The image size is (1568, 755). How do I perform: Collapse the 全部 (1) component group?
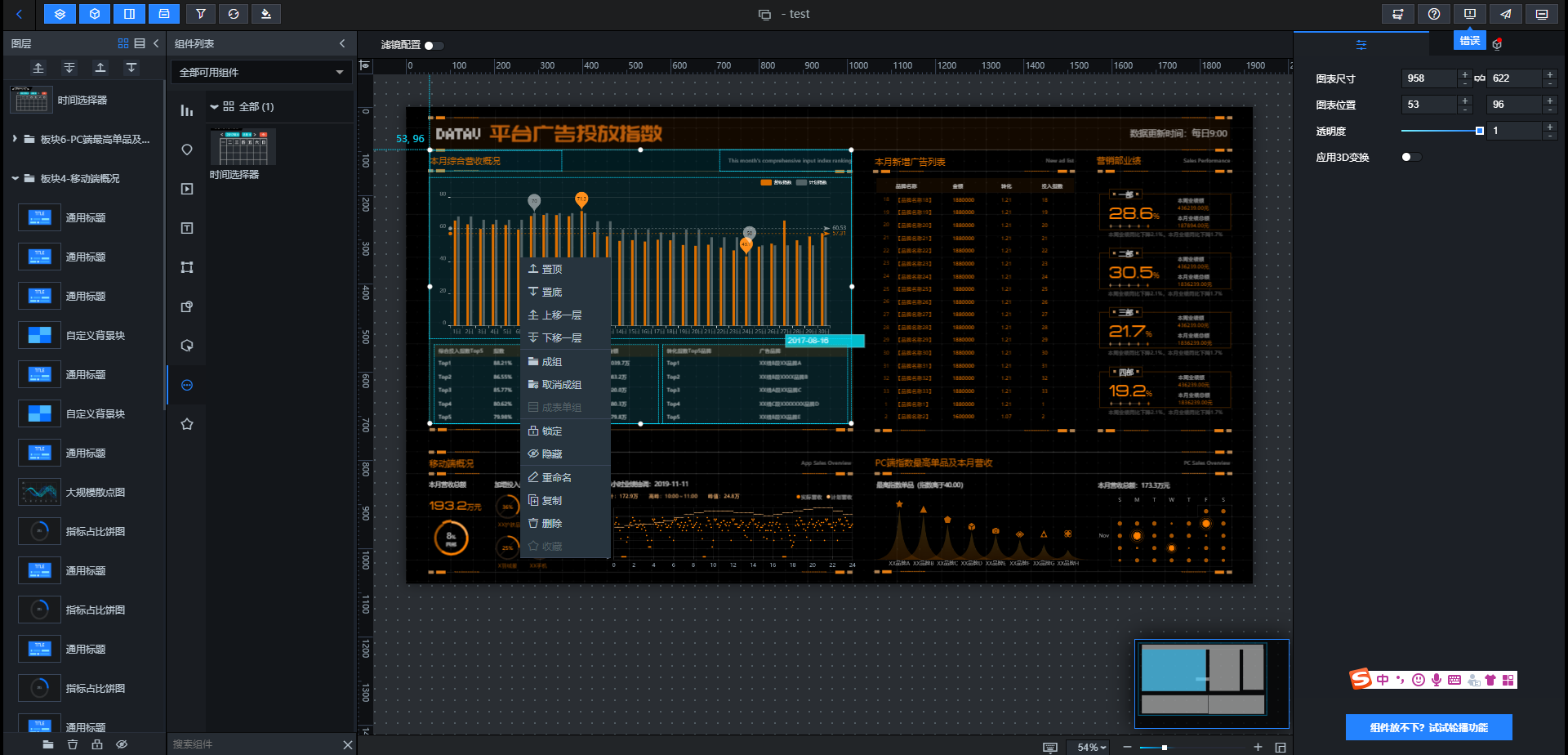(214, 107)
